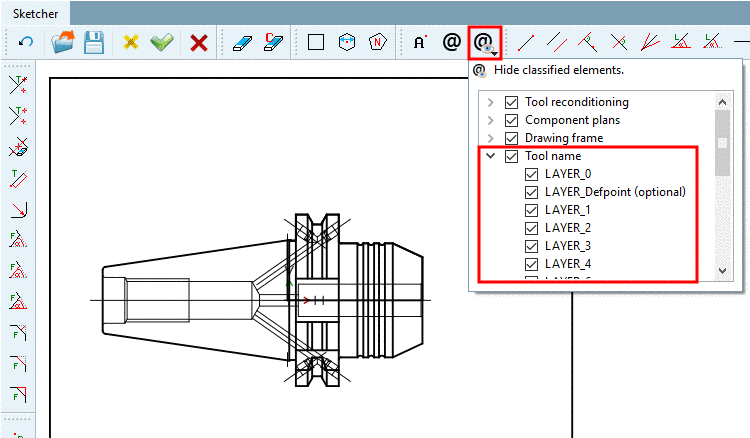The image size is (750, 438).
Task: Click the plain @ classification icon
Action: coord(452,42)
